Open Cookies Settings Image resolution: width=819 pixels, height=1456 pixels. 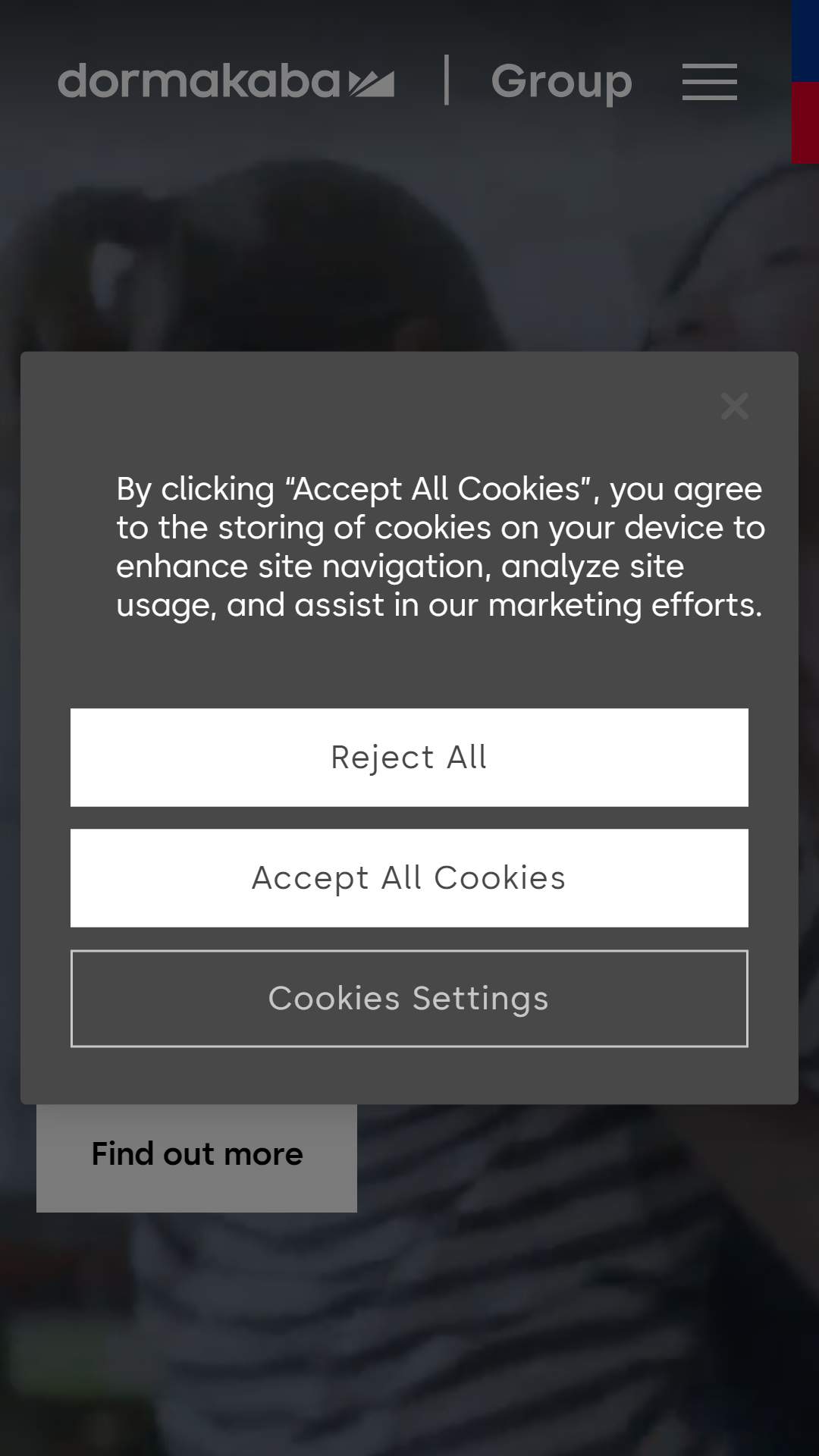coord(409,999)
